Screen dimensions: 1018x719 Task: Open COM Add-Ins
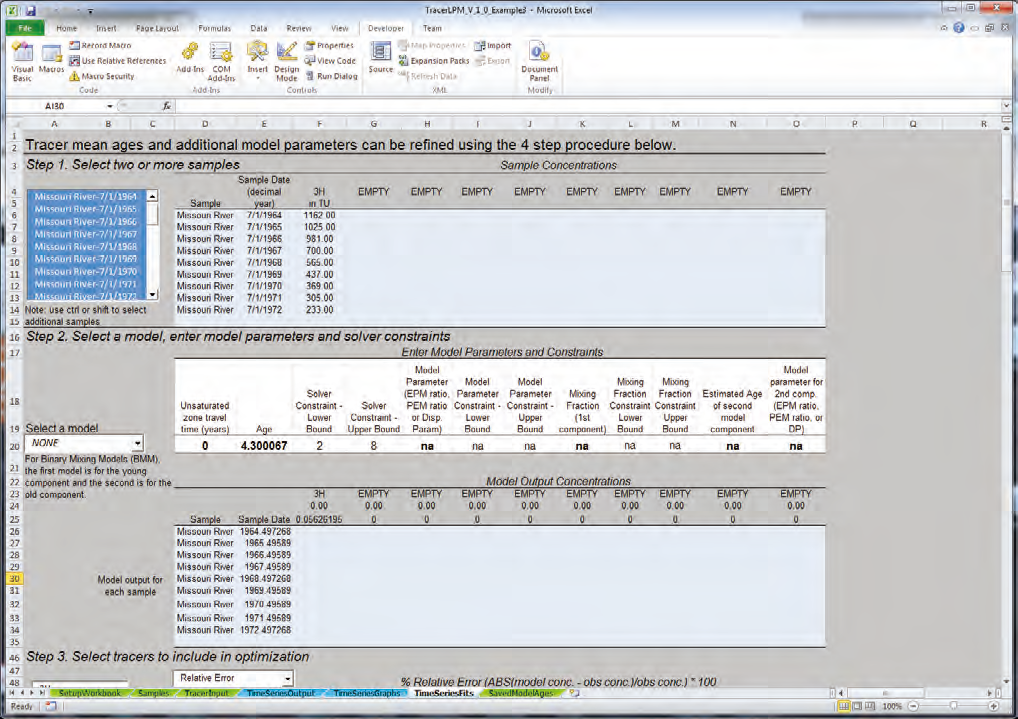coord(220,59)
